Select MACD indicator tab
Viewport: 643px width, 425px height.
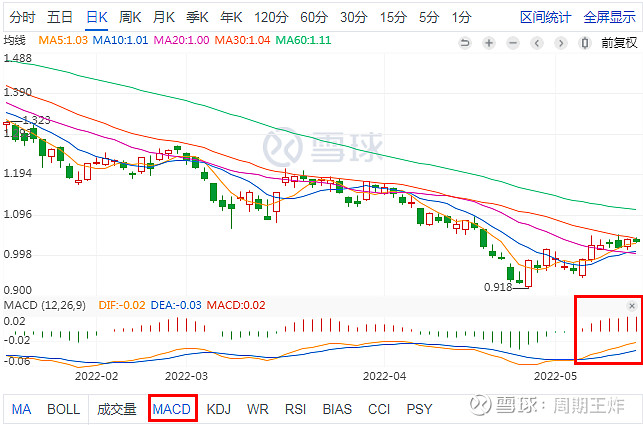click(x=172, y=409)
